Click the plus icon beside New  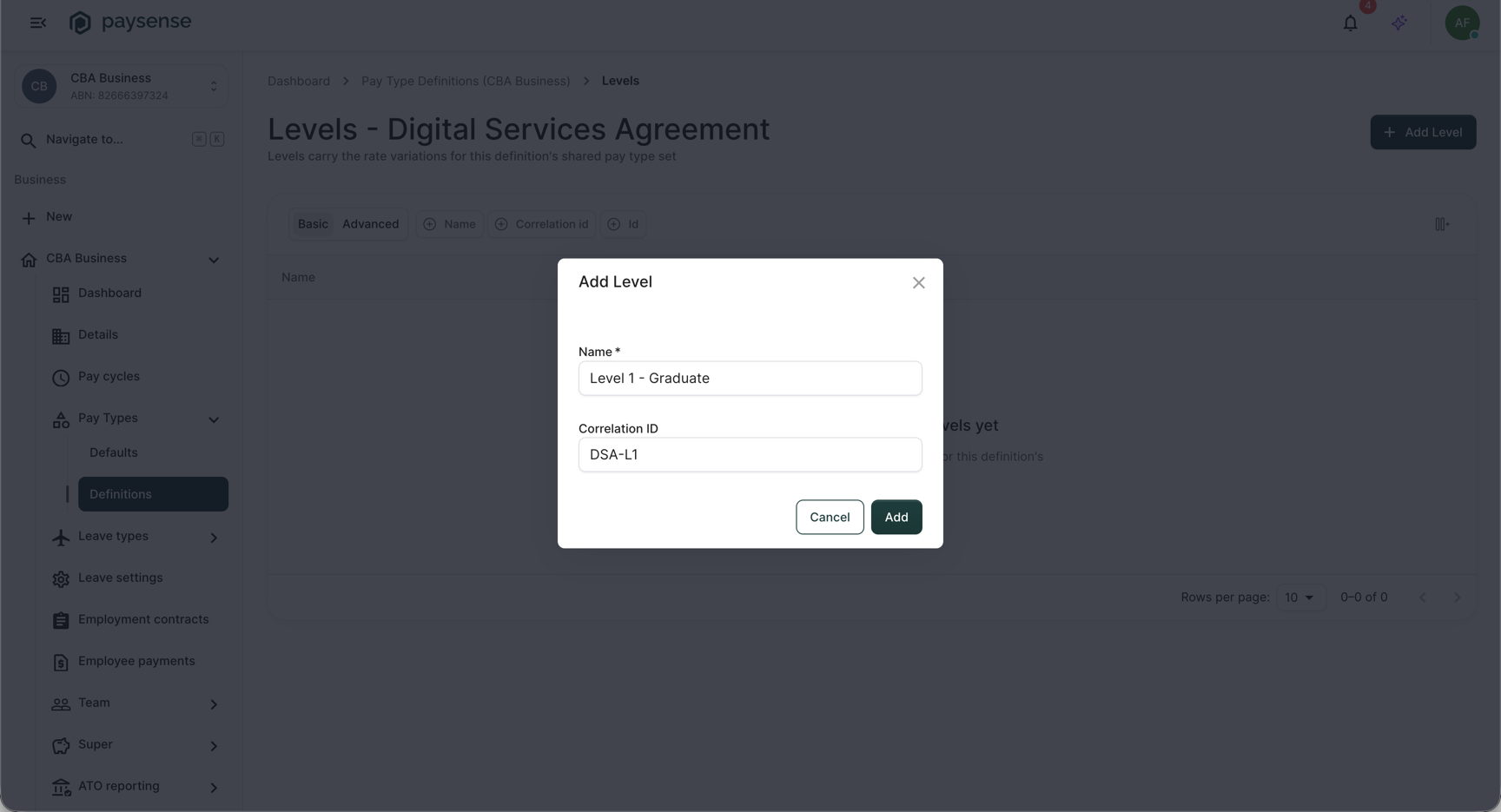tap(29, 218)
